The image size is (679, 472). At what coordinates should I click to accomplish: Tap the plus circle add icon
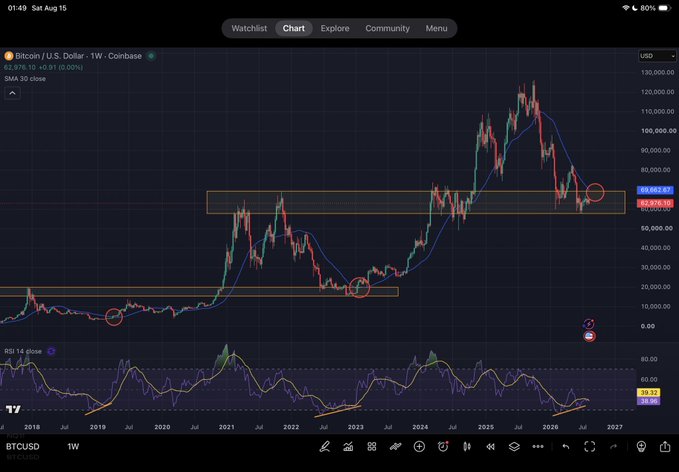(419, 446)
